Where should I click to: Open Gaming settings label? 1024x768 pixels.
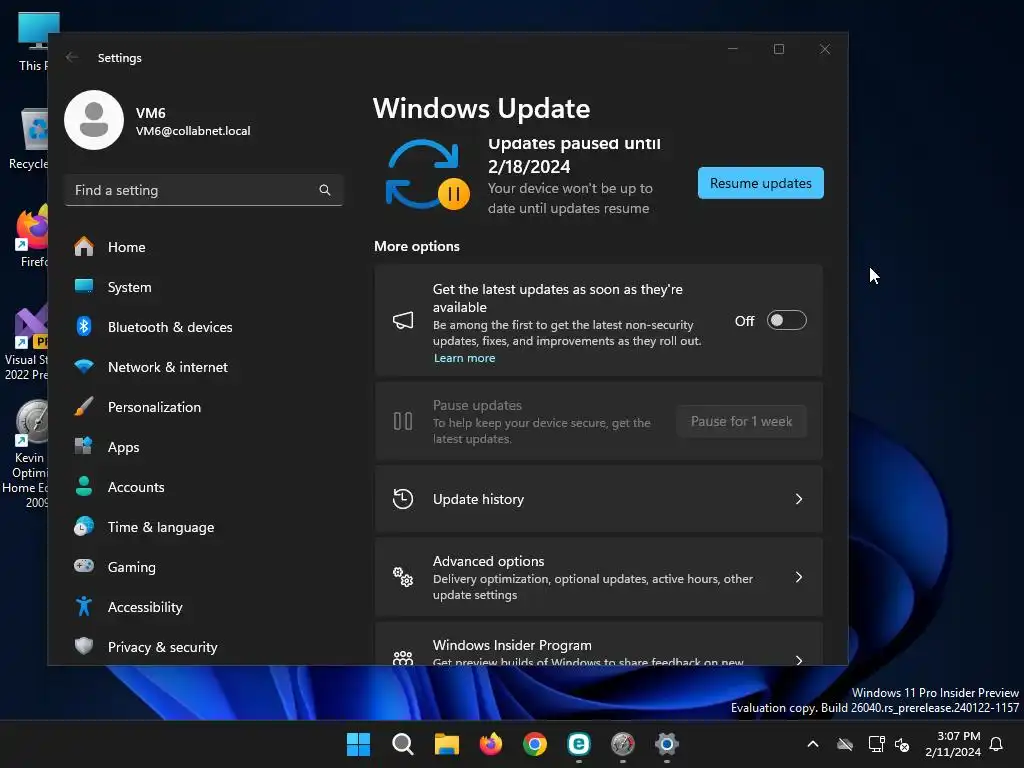point(131,567)
